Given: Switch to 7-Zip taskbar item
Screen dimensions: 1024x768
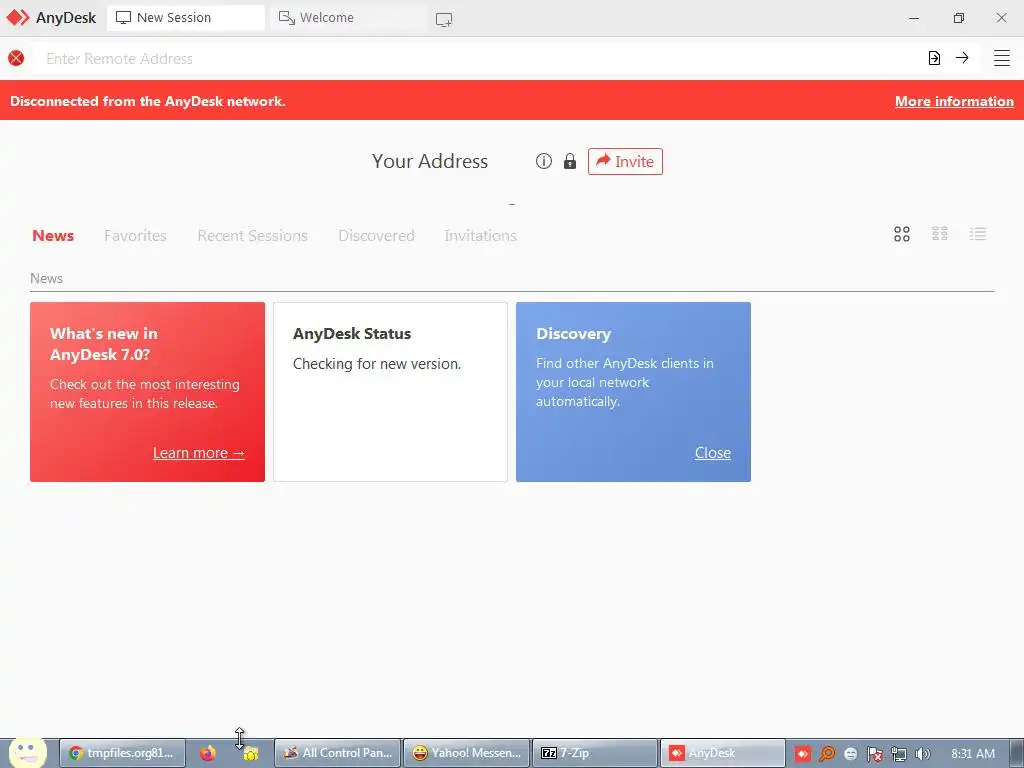Looking at the screenshot, I should point(596,753).
